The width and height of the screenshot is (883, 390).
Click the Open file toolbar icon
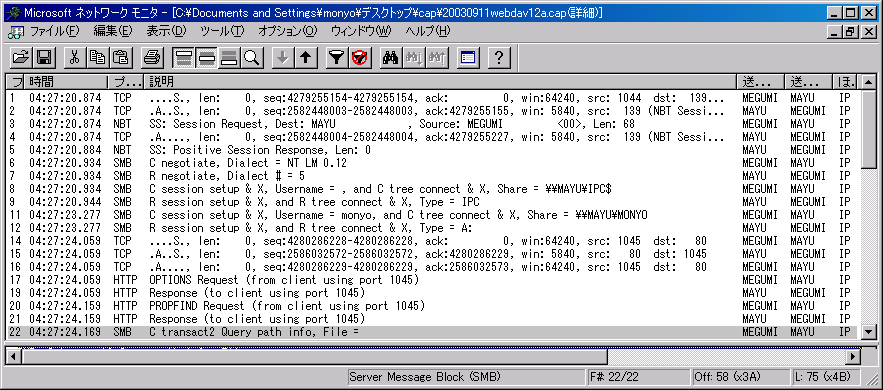(21, 57)
